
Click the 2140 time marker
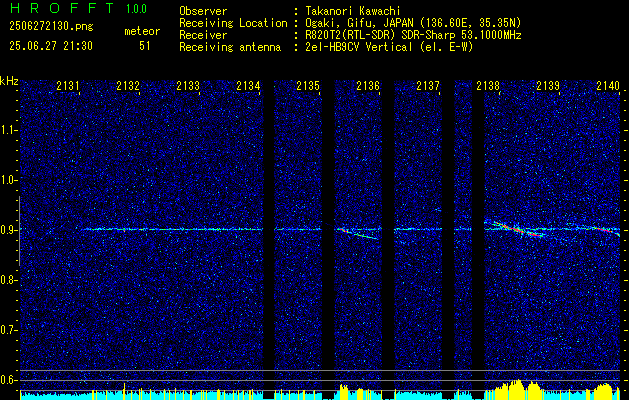click(x=608, y=85)
